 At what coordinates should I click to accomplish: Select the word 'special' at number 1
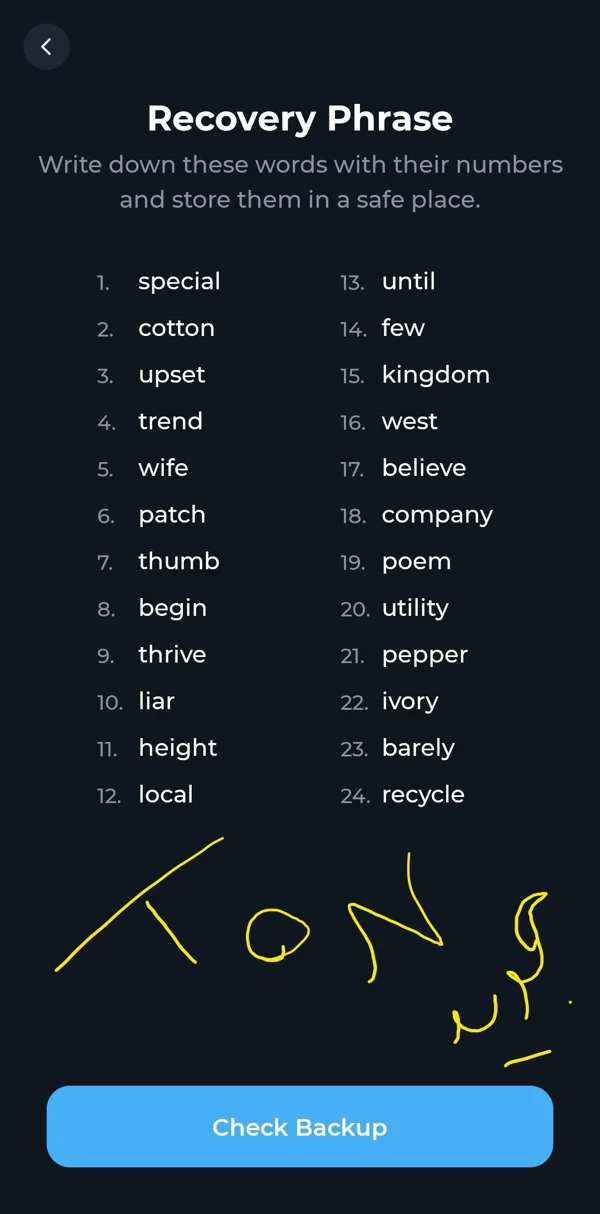pyautogui.click(x=179, y=282)
